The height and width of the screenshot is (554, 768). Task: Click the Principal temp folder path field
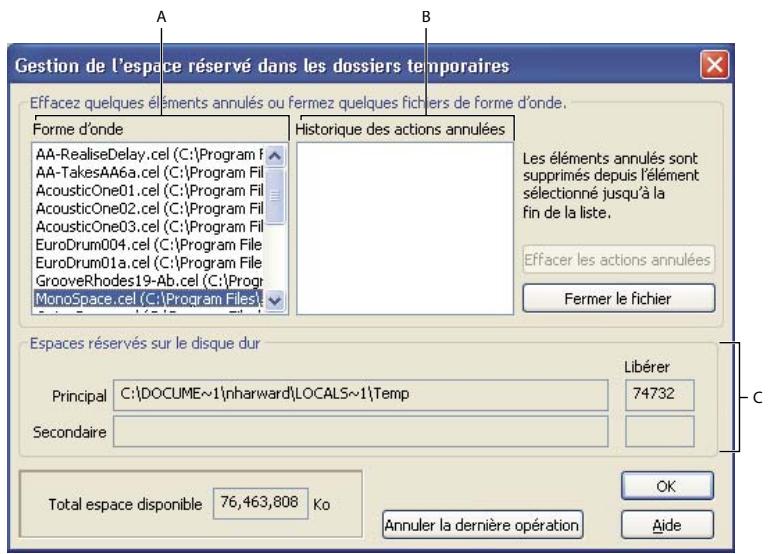coord(361,395)
